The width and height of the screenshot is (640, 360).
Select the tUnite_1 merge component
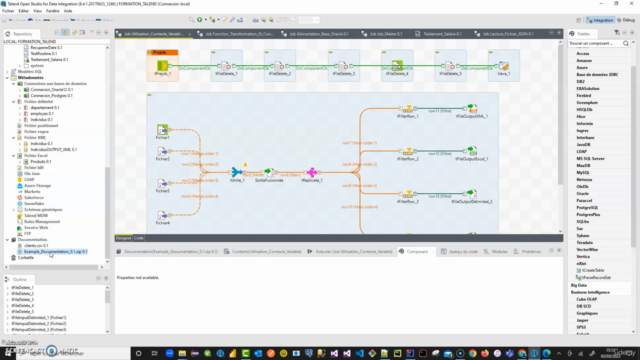(x=237, y=172)
